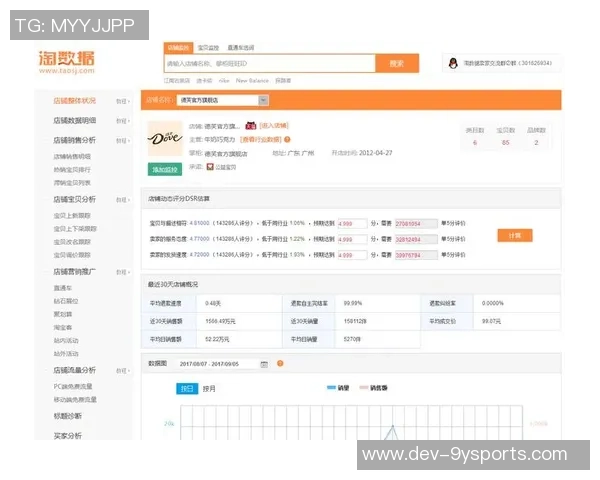
Task: Select the 宝贝监控 search tab
Action: (x=208, y=47)
